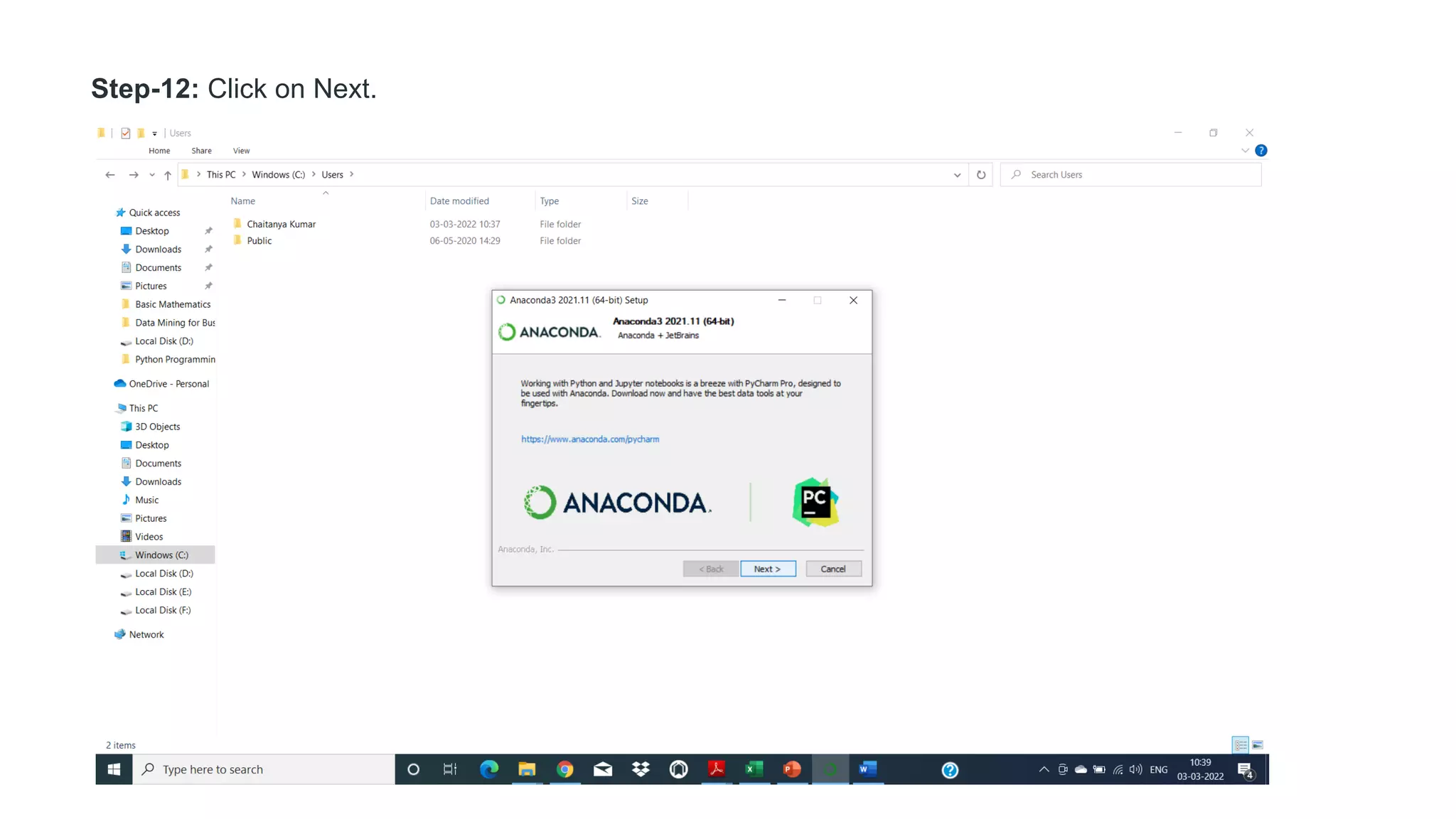Open the View ribbon tab
Viewport: 1456px width, 819px height.
tap(241, 151)
